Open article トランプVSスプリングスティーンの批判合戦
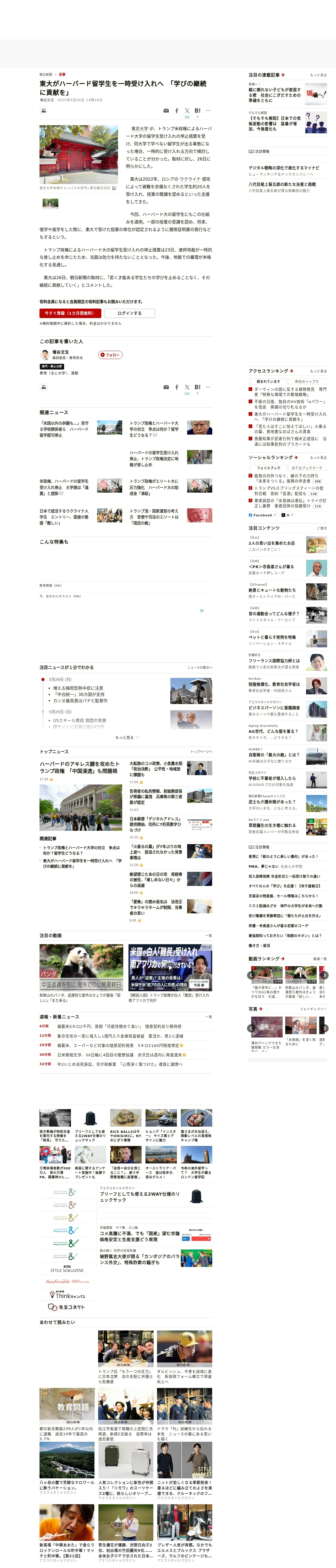336x1568 pixels. tap(289, 491)
